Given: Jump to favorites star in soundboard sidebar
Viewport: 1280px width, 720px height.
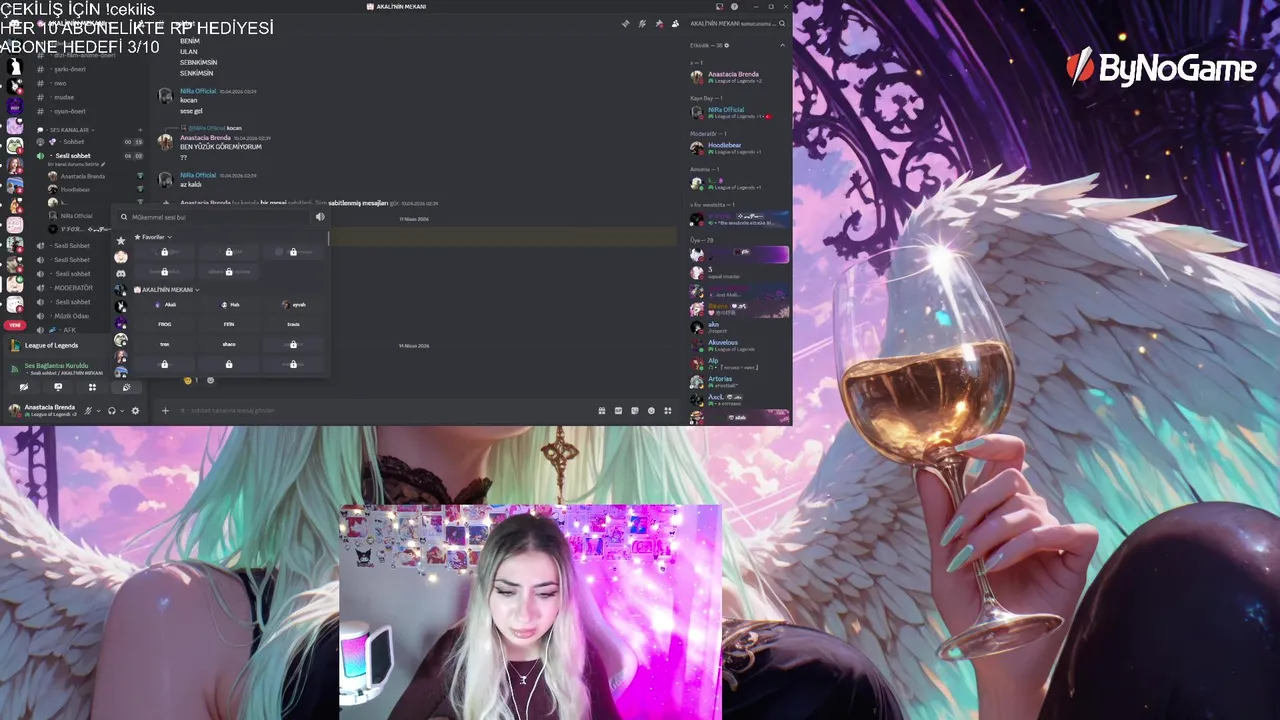Looking at the screenshot, I should (121, 240).
